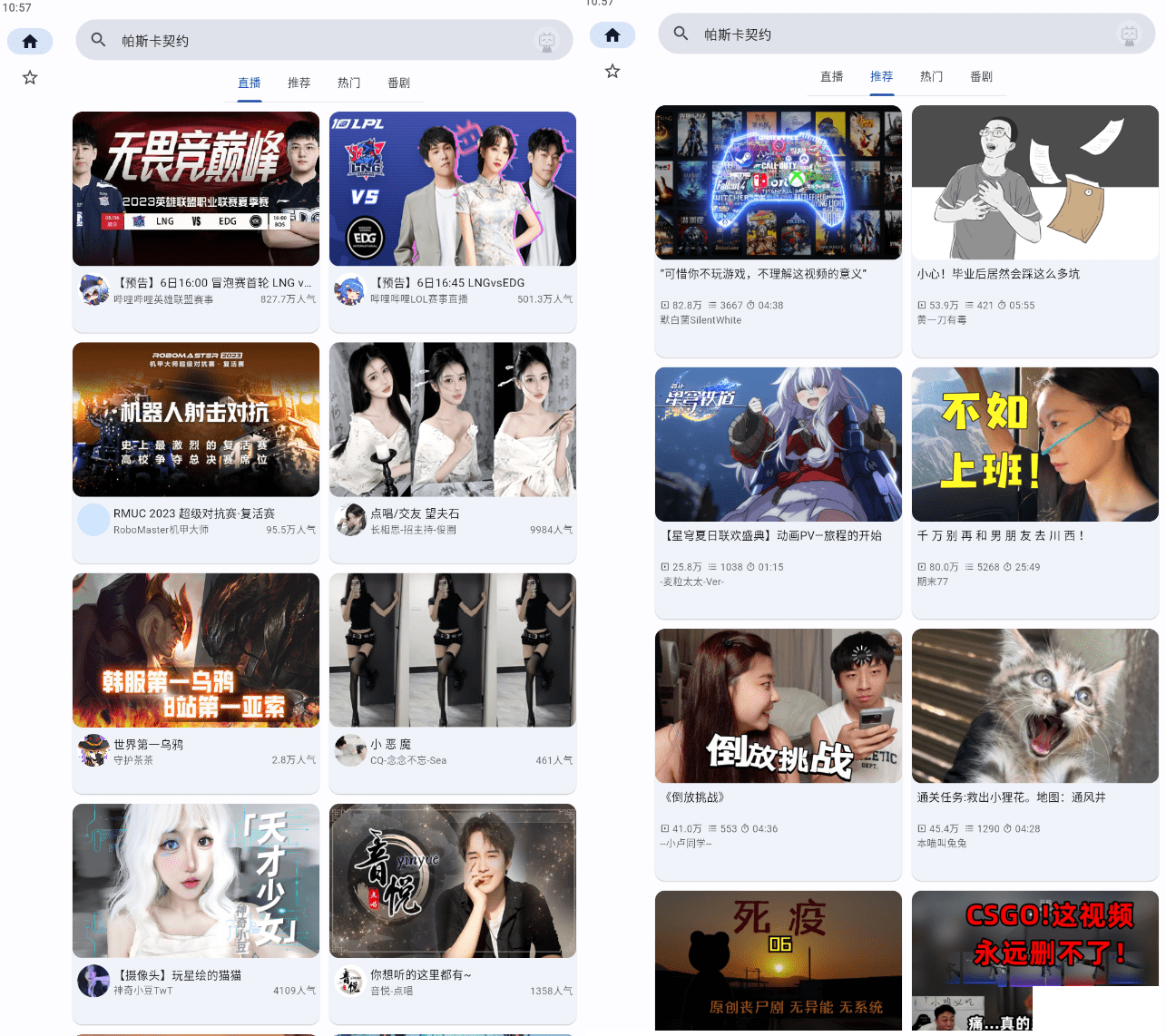The height and width of the screenshot is (1036, 1166).
Task: Switch to 番剧 tab in right window
Action: tap(982, 76)
